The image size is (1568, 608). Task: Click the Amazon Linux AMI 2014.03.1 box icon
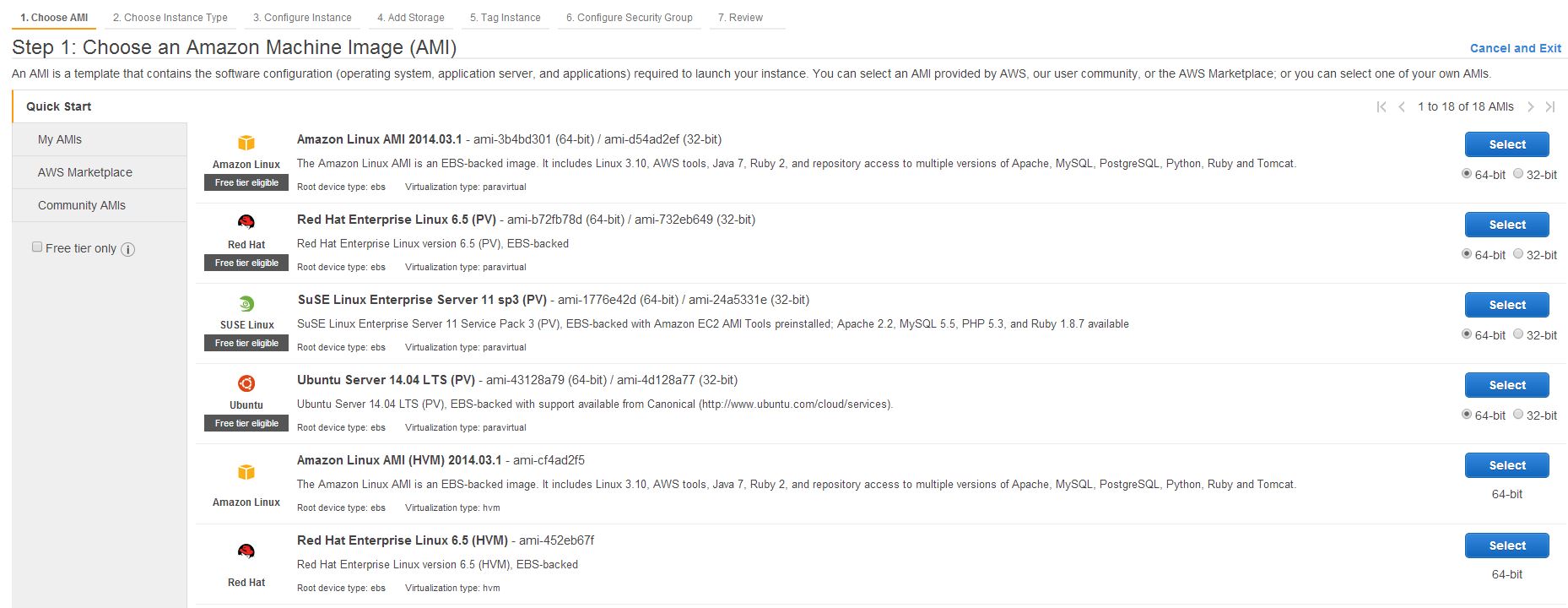tap(246, 143)
